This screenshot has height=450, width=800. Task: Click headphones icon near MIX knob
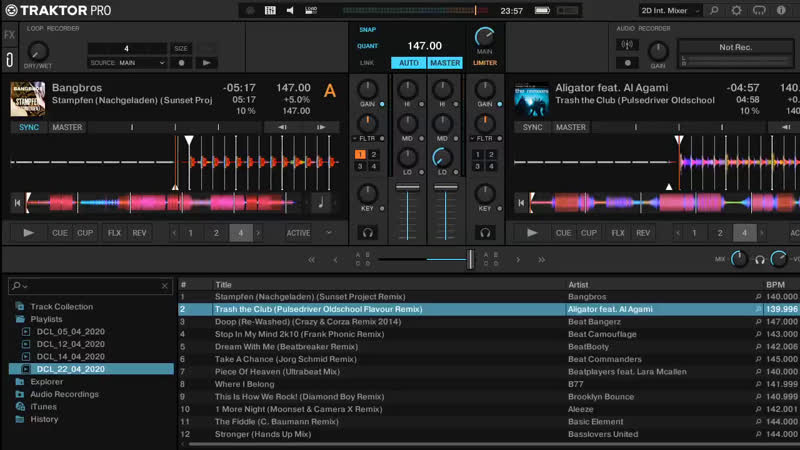(x=760, y=260)
